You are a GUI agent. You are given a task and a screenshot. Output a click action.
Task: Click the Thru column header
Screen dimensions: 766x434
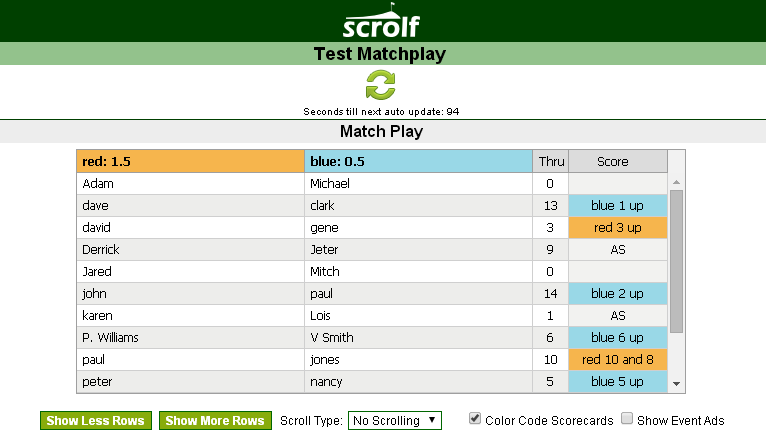coord(551,161)
